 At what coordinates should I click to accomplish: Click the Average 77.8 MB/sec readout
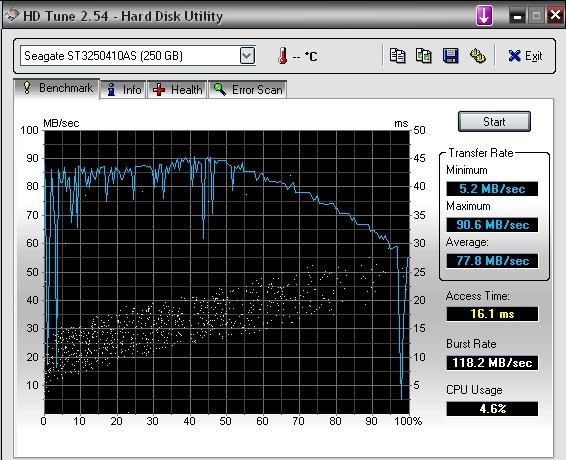coord(492,261)
